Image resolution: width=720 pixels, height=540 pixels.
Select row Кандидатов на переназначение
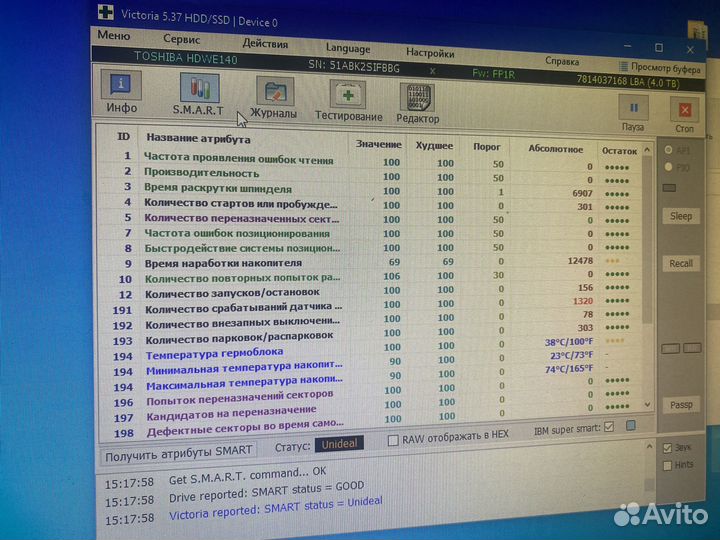pos(372,408)
